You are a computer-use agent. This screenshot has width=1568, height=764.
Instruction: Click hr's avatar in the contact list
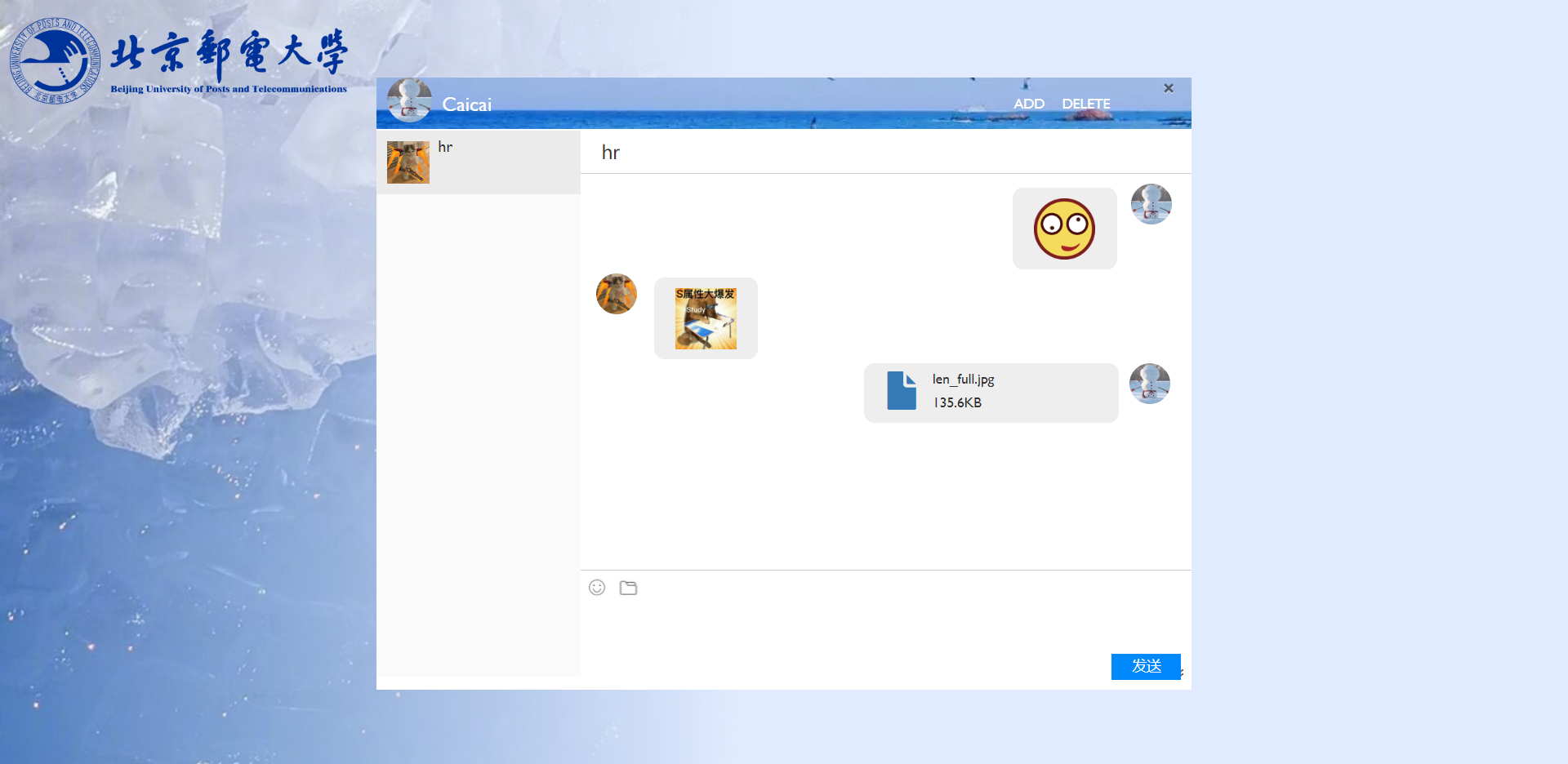coord(408,162)
